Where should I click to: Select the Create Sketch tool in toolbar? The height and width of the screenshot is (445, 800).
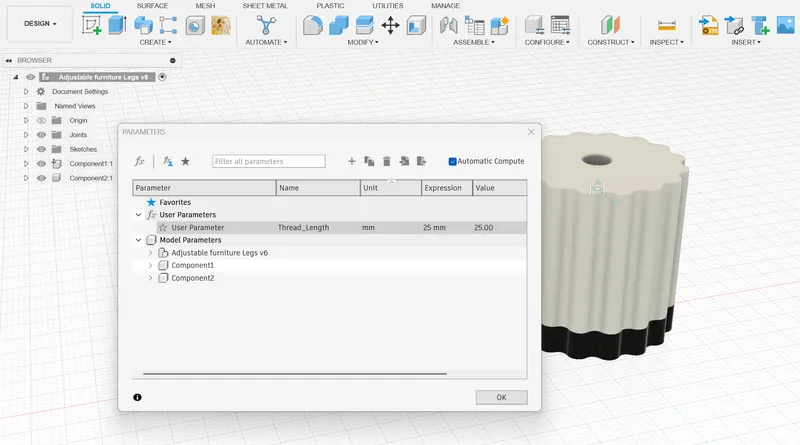click(92, 24)
